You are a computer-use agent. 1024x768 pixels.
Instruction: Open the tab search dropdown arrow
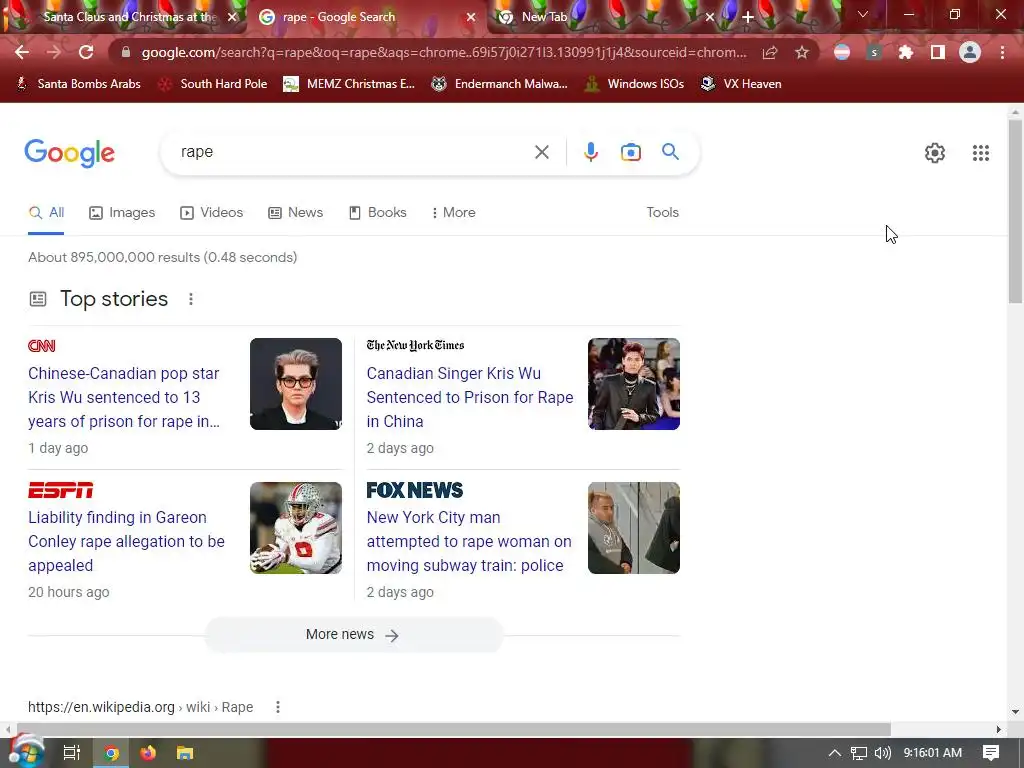(863, 14)
